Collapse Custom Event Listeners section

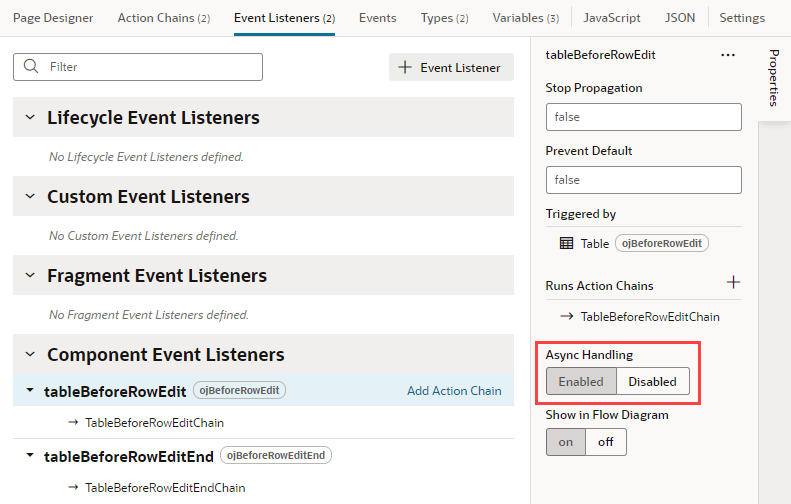click(30, 196)
